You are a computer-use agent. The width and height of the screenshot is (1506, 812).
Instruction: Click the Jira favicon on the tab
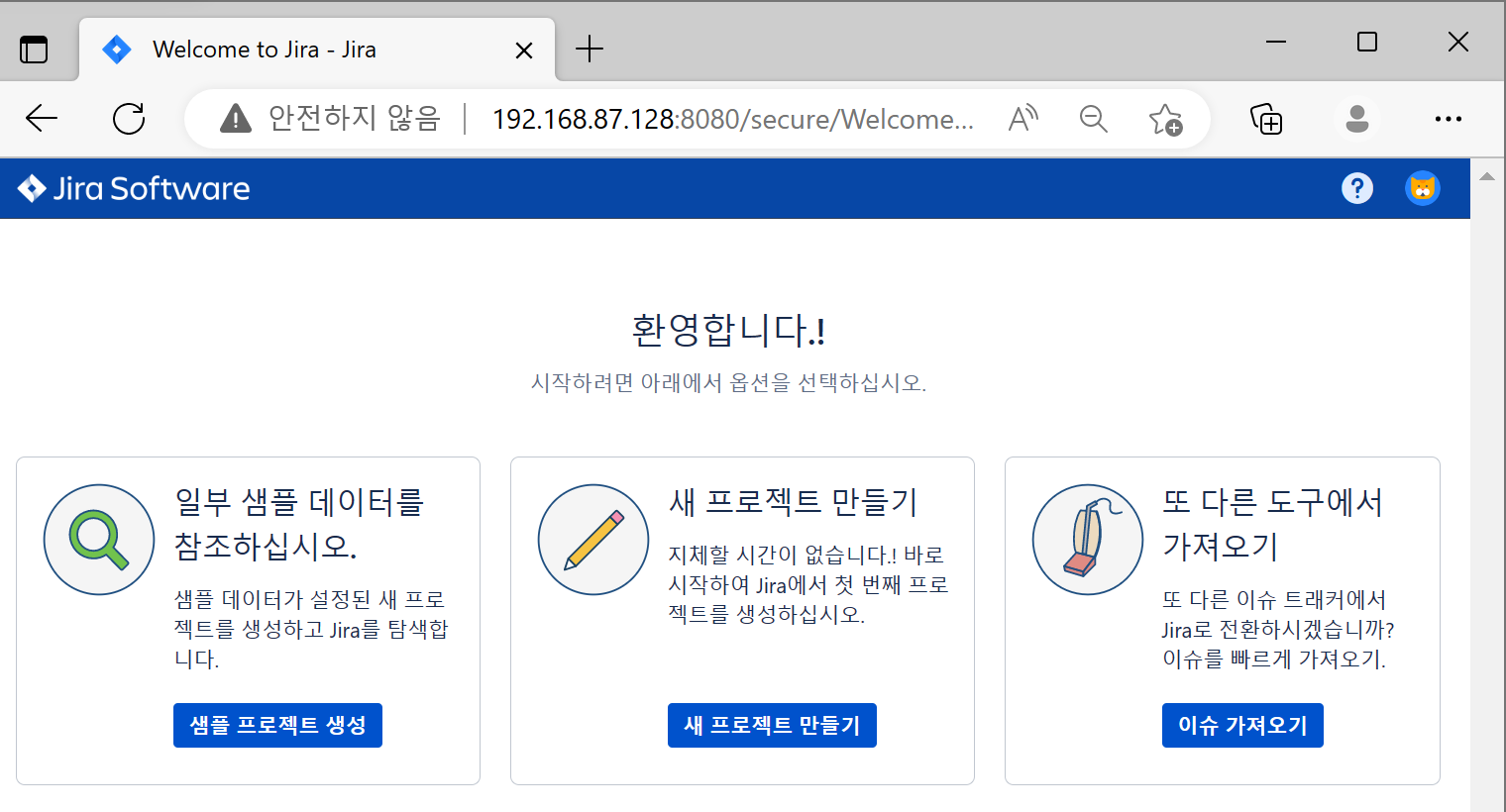pyautogui.click(x=117, y=50)
